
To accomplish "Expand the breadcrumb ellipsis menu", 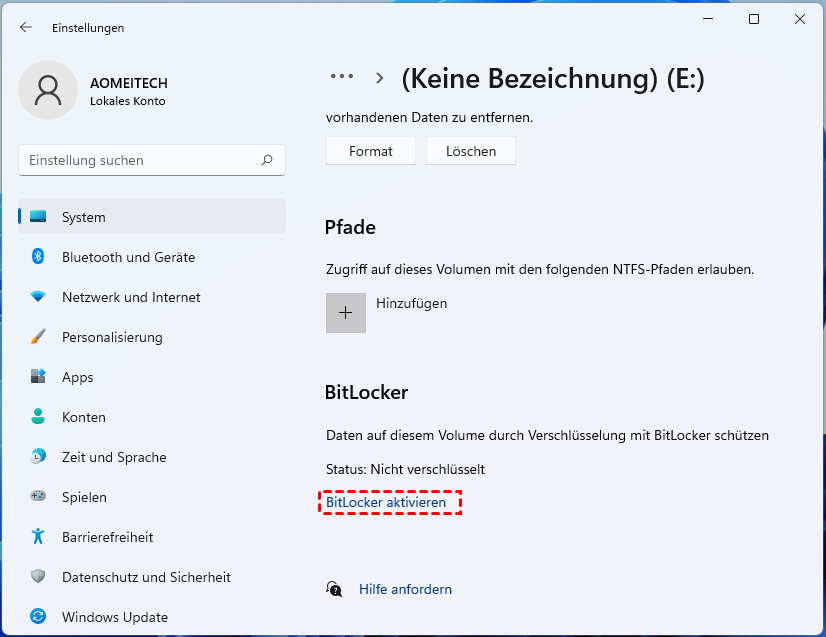I will coord(342,77).
